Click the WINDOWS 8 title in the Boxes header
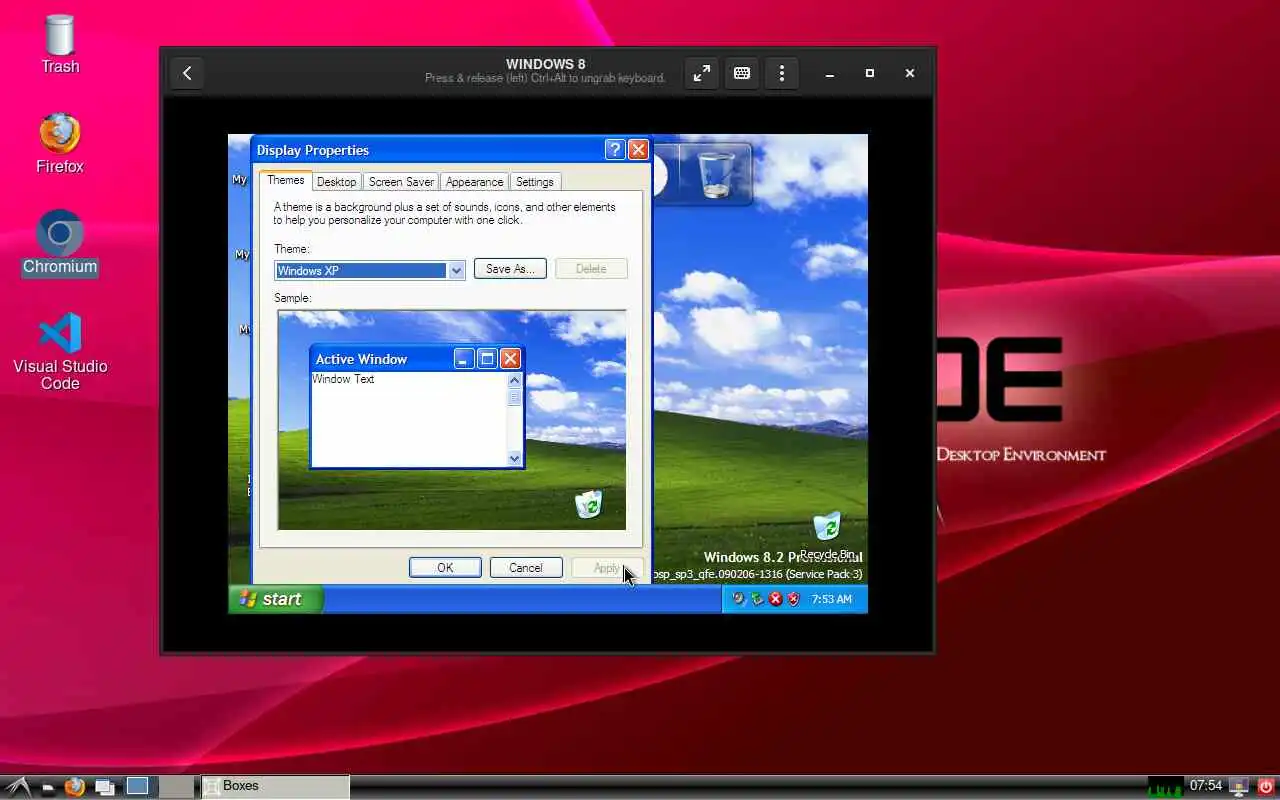 (x=545, y=64)
